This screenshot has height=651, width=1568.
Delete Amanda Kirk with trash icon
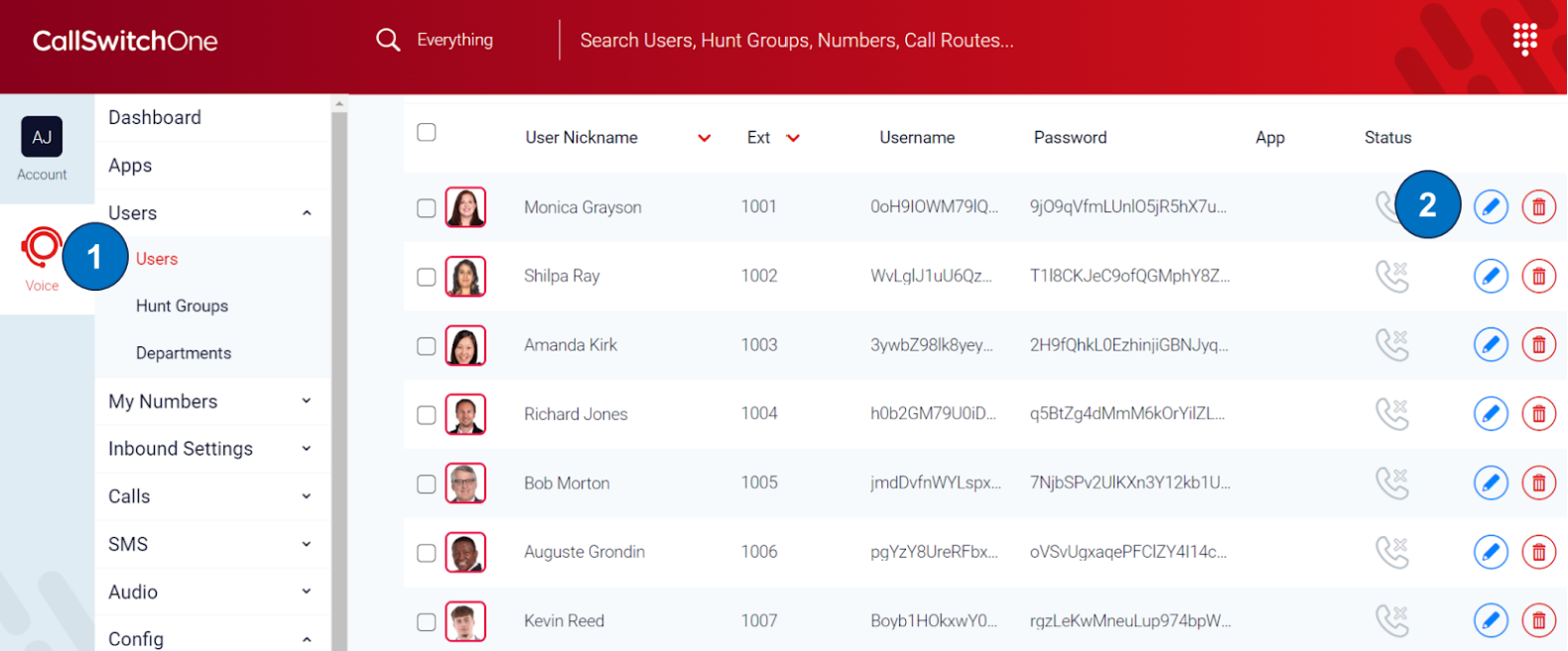pyautogui.click(x=1539, y=344)
